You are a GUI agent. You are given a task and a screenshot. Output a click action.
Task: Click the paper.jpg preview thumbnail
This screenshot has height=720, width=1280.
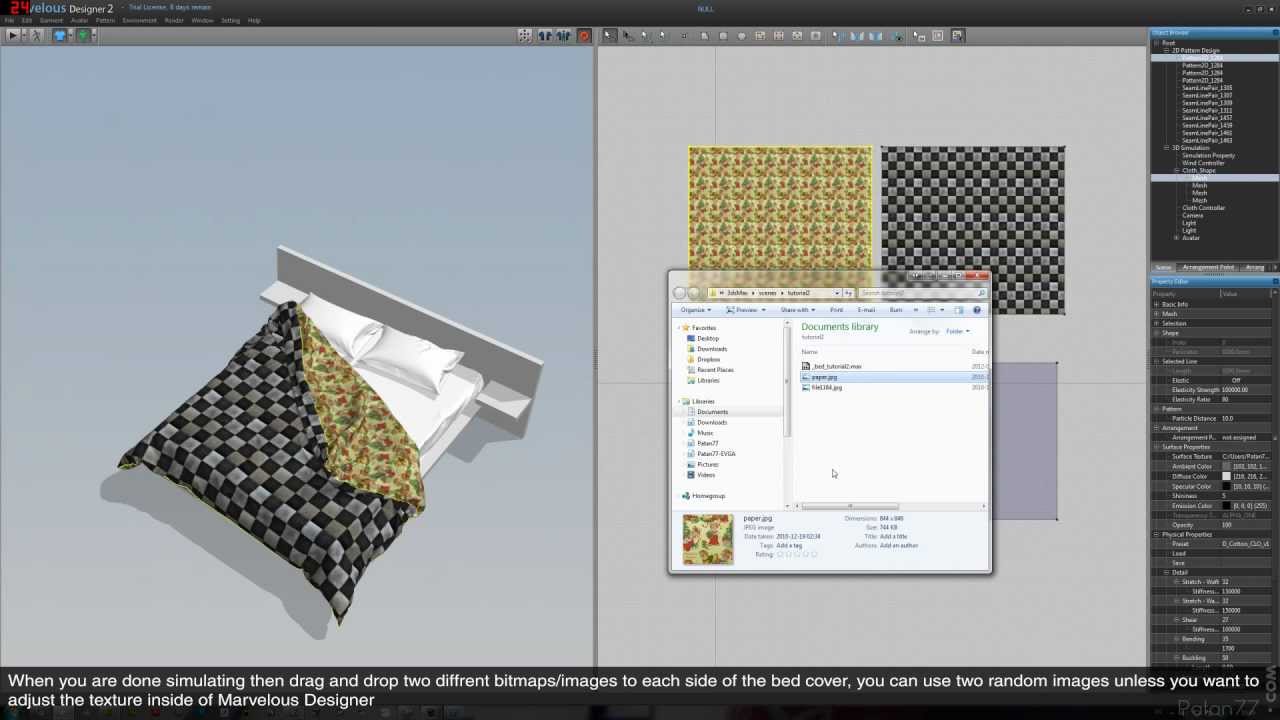click(x=708, y=539)
